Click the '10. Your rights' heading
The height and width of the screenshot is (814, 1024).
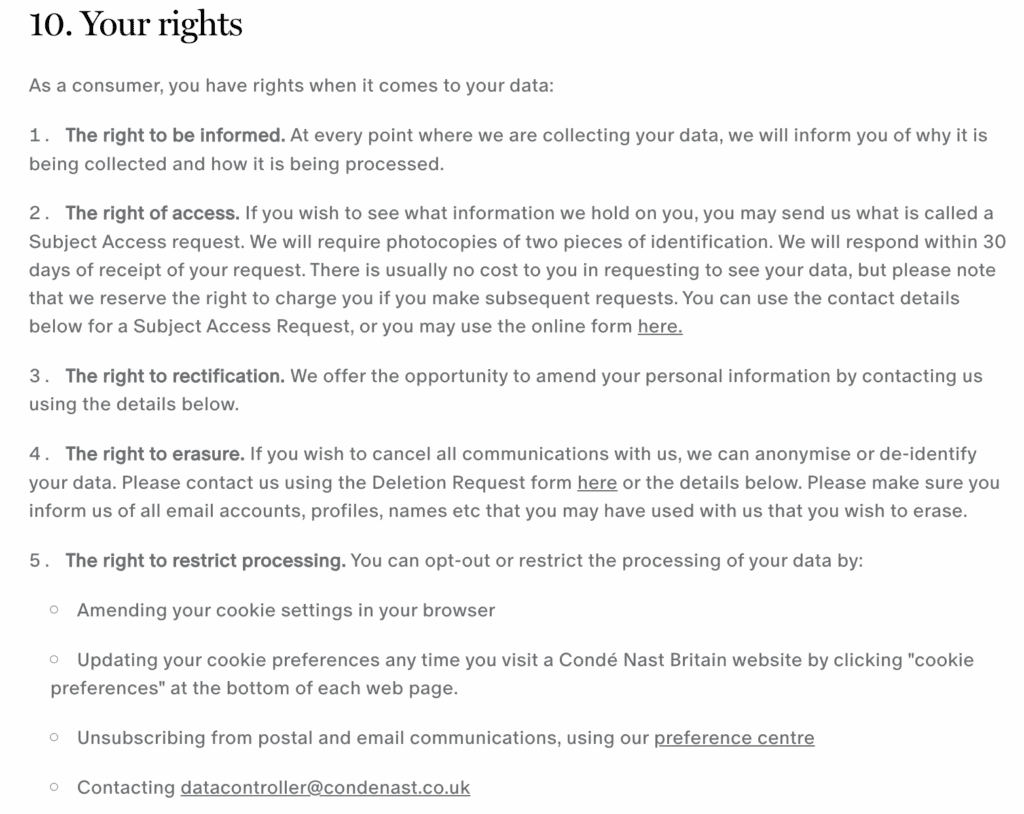pyautogui.click(x=136, y=25)
